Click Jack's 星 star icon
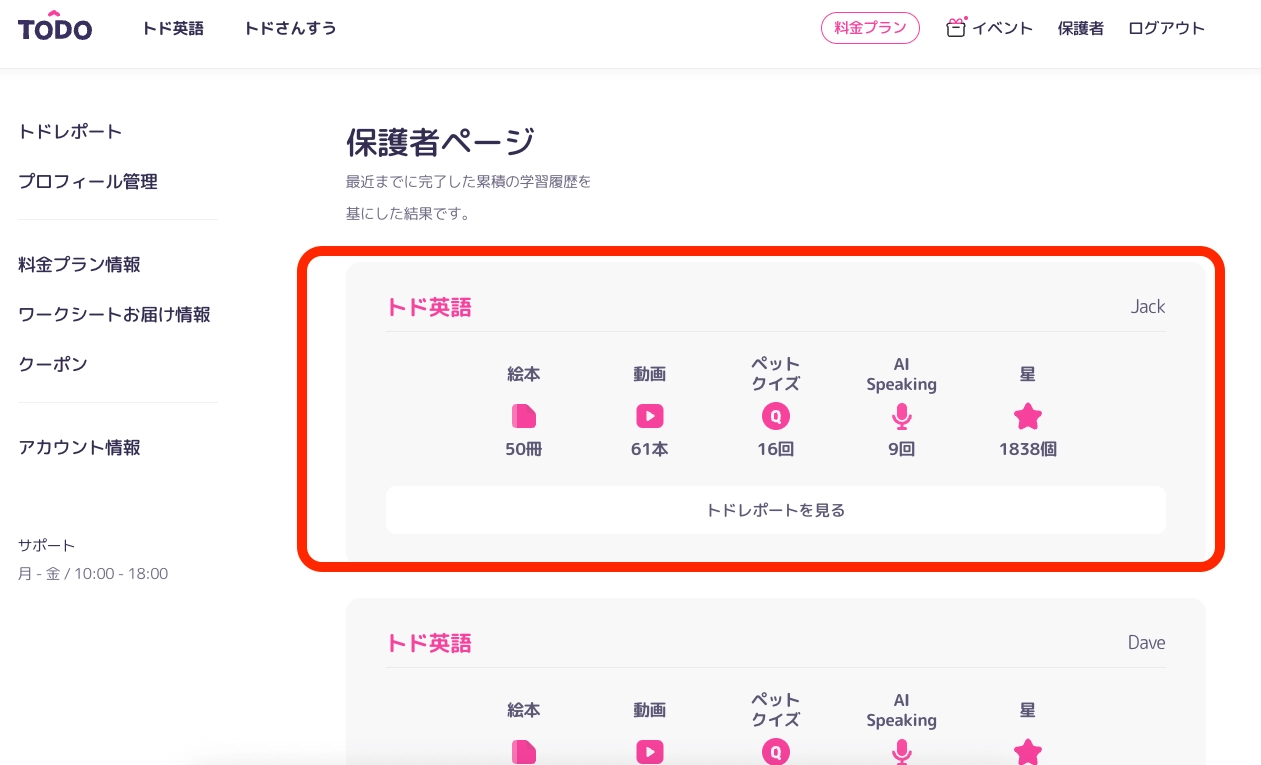The height and width of the screenshot is (765, 1261). (x=1028, y=416)
